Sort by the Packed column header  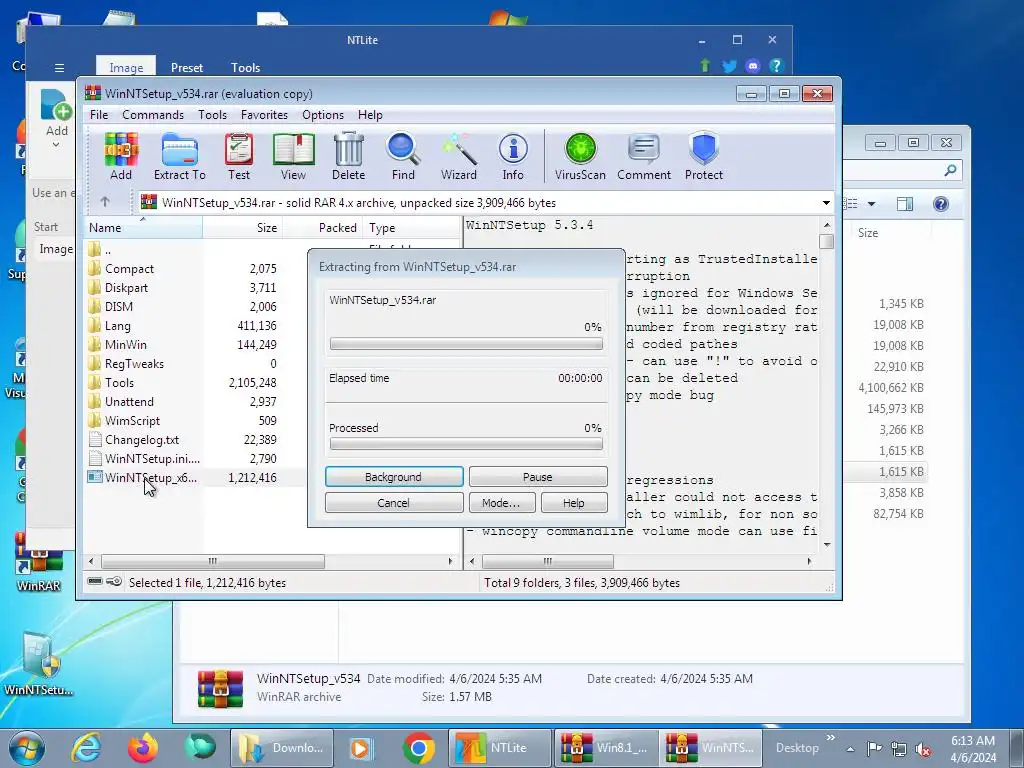click(x=322, y=227)
